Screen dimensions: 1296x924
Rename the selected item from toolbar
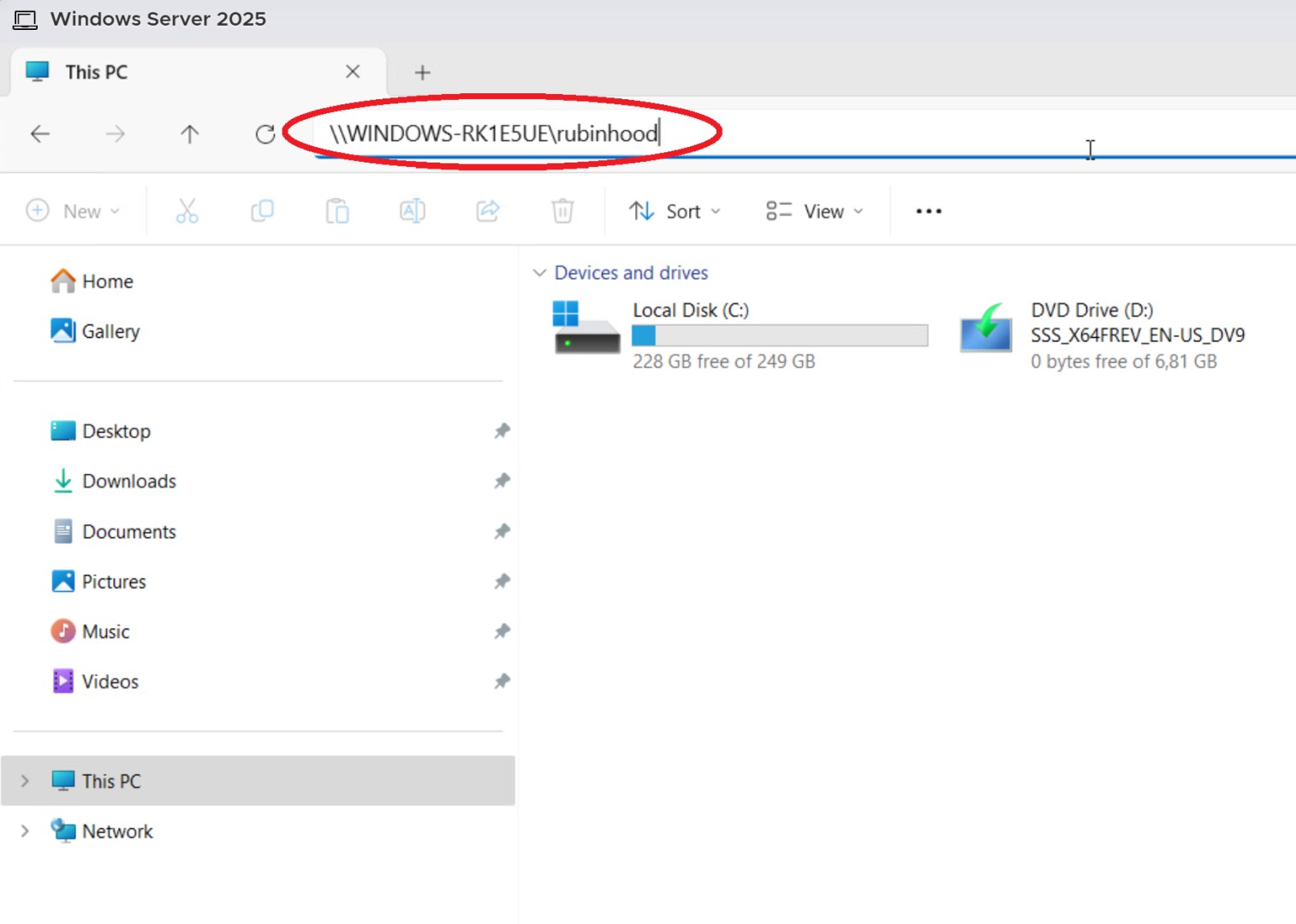pos(413,210)
